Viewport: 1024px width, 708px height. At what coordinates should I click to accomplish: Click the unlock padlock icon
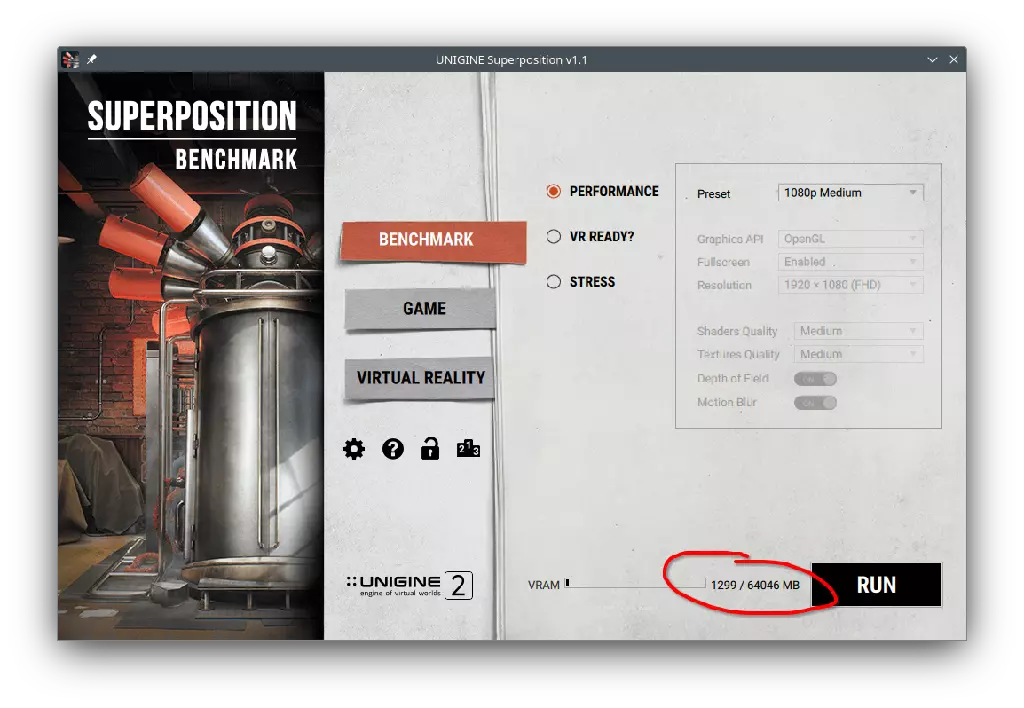coord(430,449)
